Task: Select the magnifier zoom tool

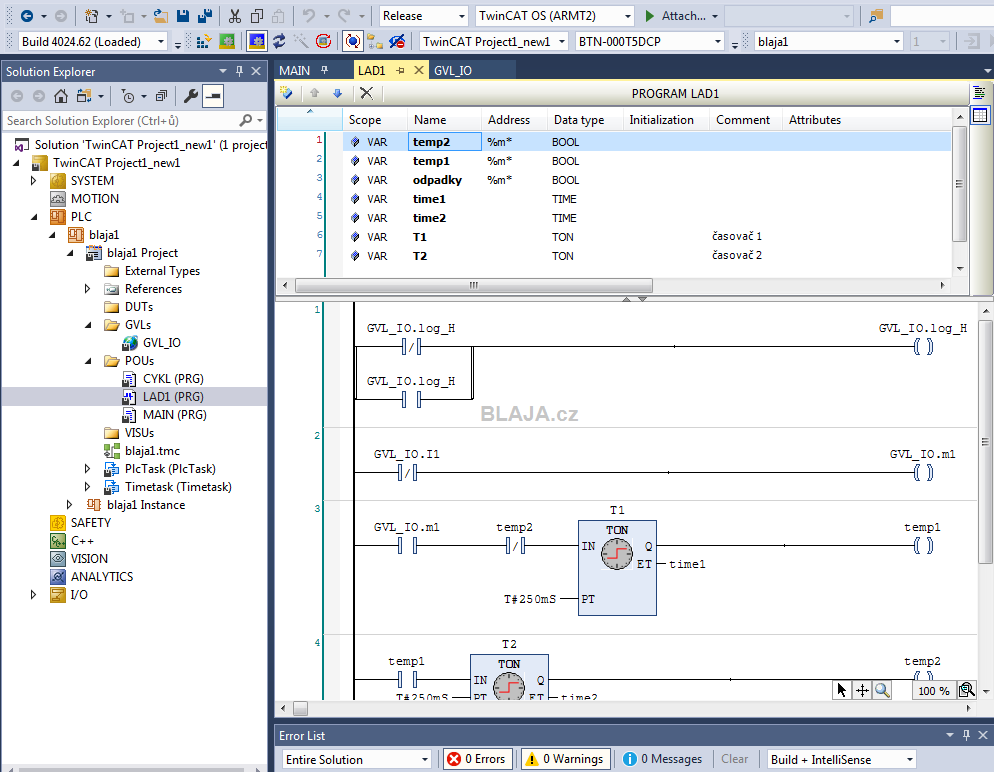Action: (882, 690)
